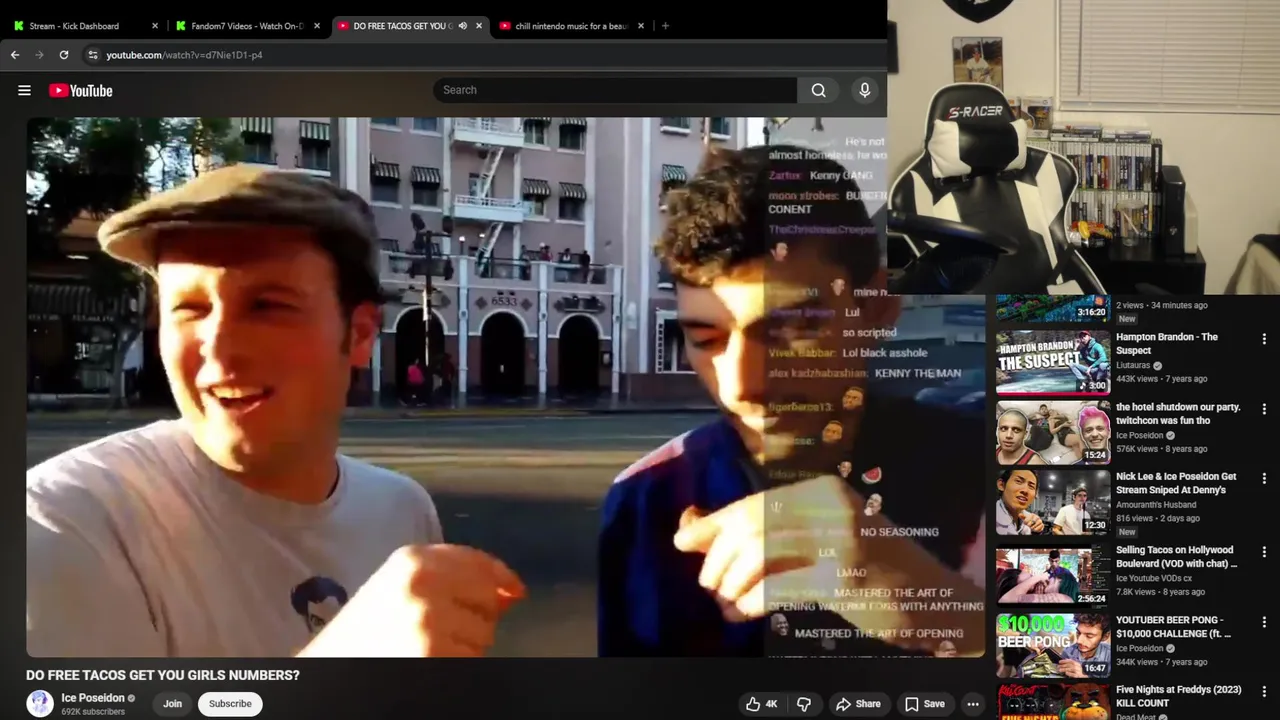Screen dimensions: 1280x720
Task: Save the video to a playlist
Action: pos(924,704)
